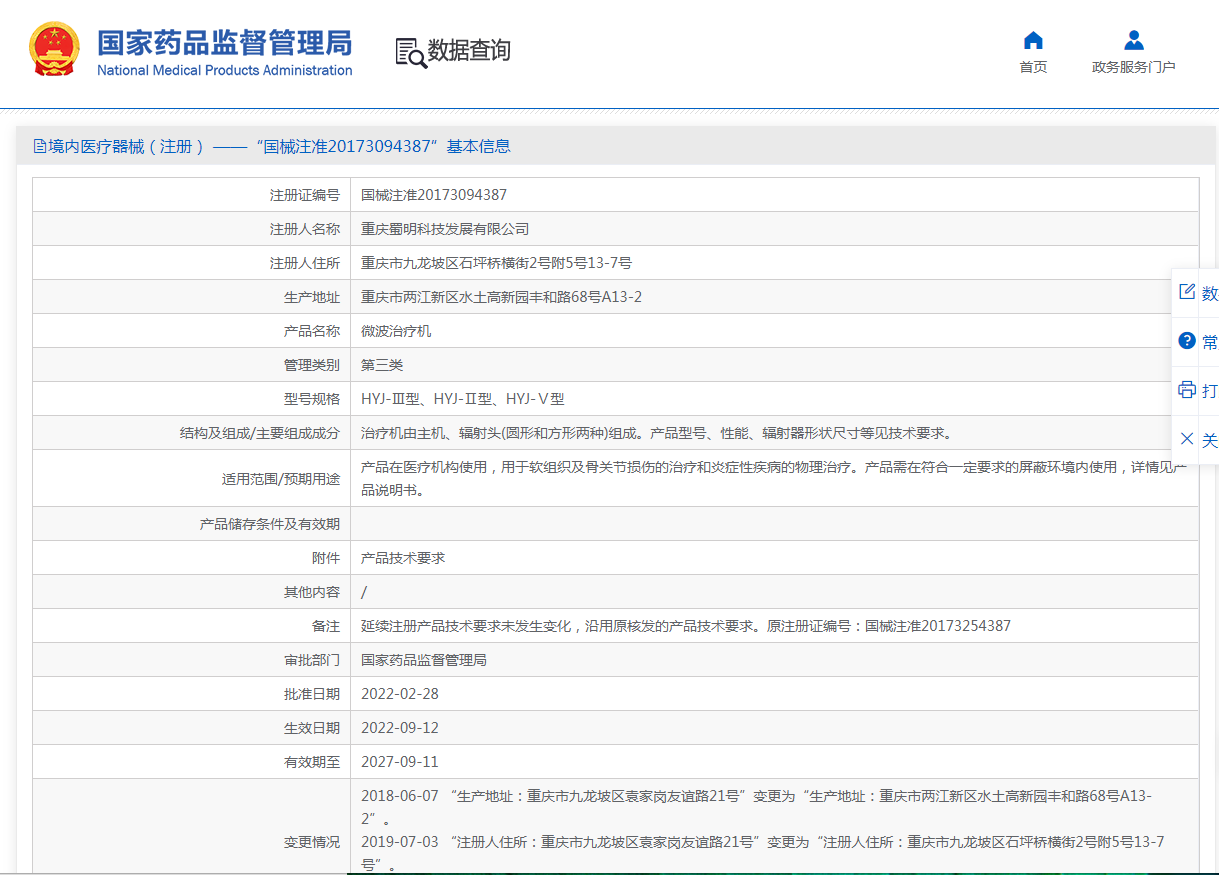The image size is (1219, 875).
Task: Click the edit icon in the side panel
Action: pos(1187,292)
